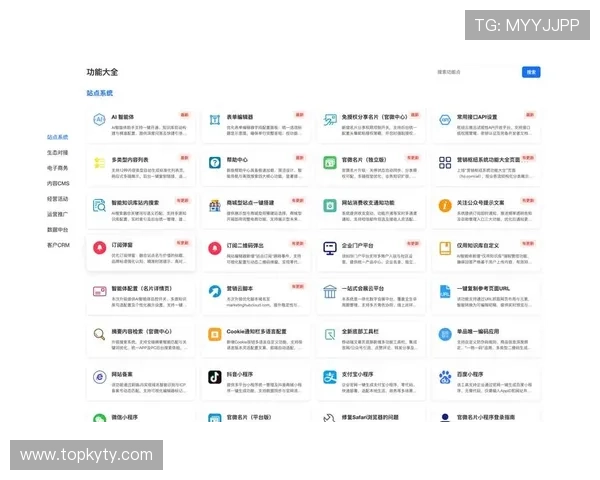
Task: Click the 抖音小程序 TikTok icon
Action: click(214, 377)
